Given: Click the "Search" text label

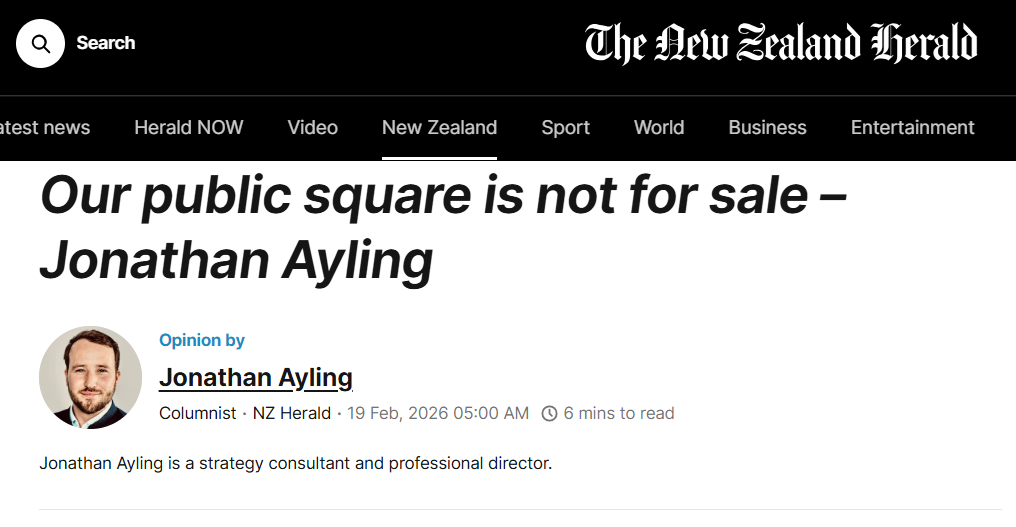Looking at the screenshot, I should 105,43.
